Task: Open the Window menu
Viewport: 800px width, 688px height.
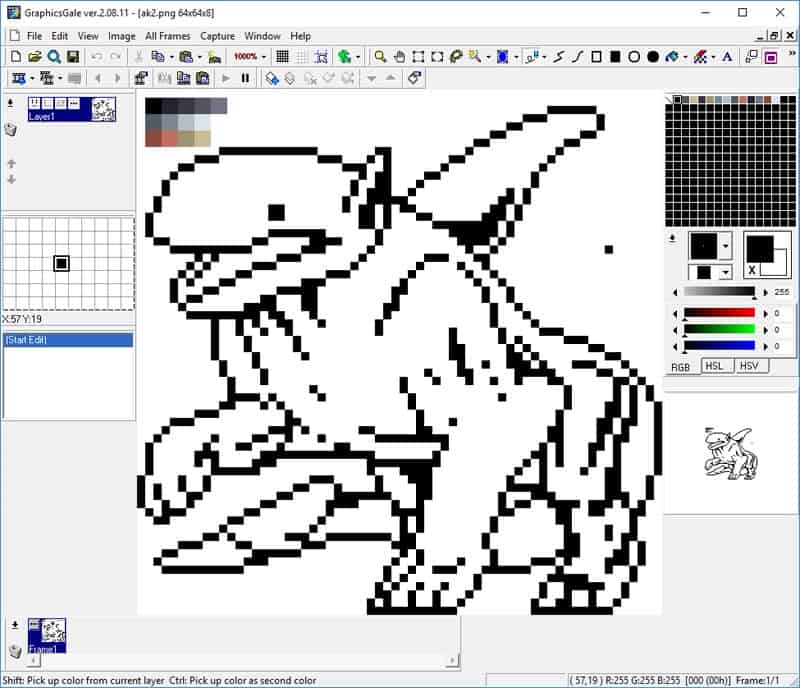Action: point(262,36)
